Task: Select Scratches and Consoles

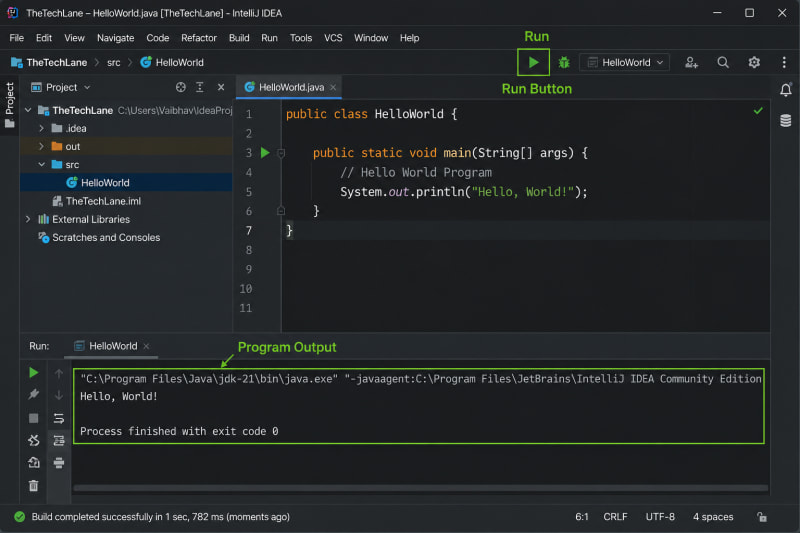Action: click(126, 238)
